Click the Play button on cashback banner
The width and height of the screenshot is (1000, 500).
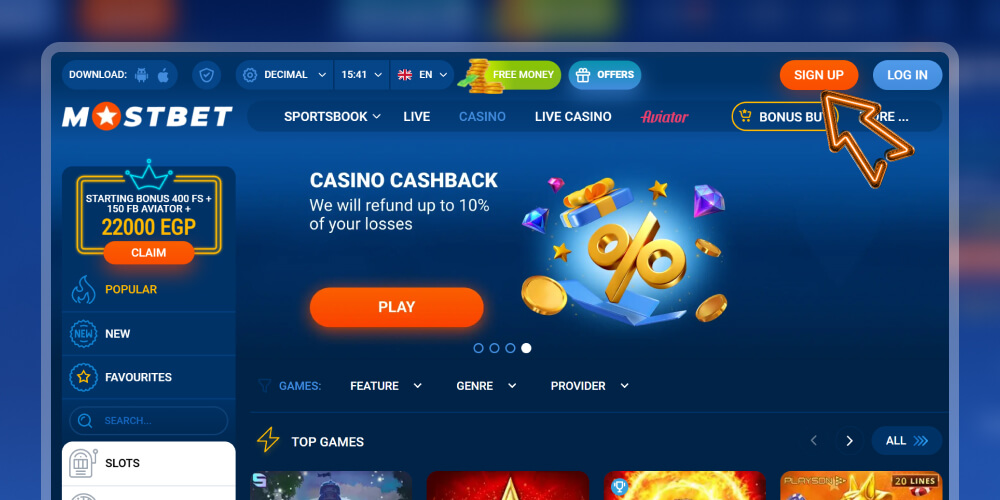click(x=397, y=307)
